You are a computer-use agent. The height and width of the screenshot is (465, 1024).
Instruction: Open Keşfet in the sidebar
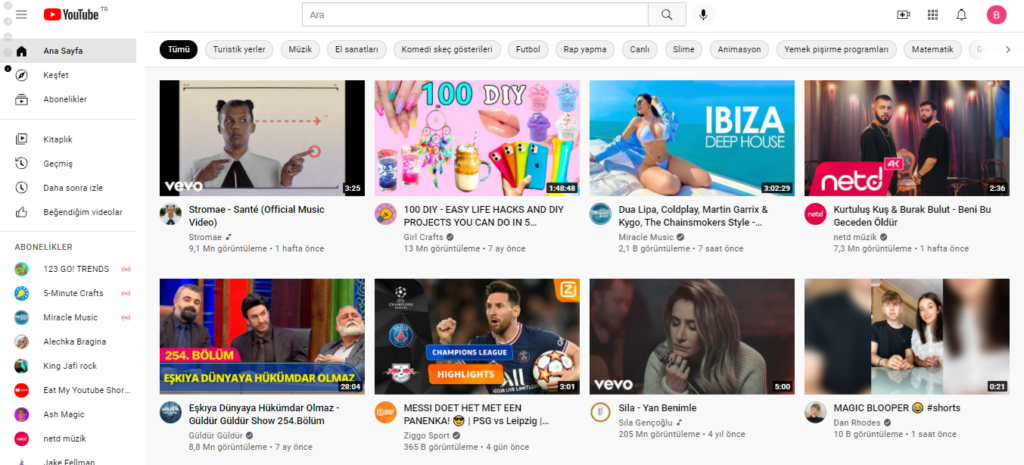[68, 75]
